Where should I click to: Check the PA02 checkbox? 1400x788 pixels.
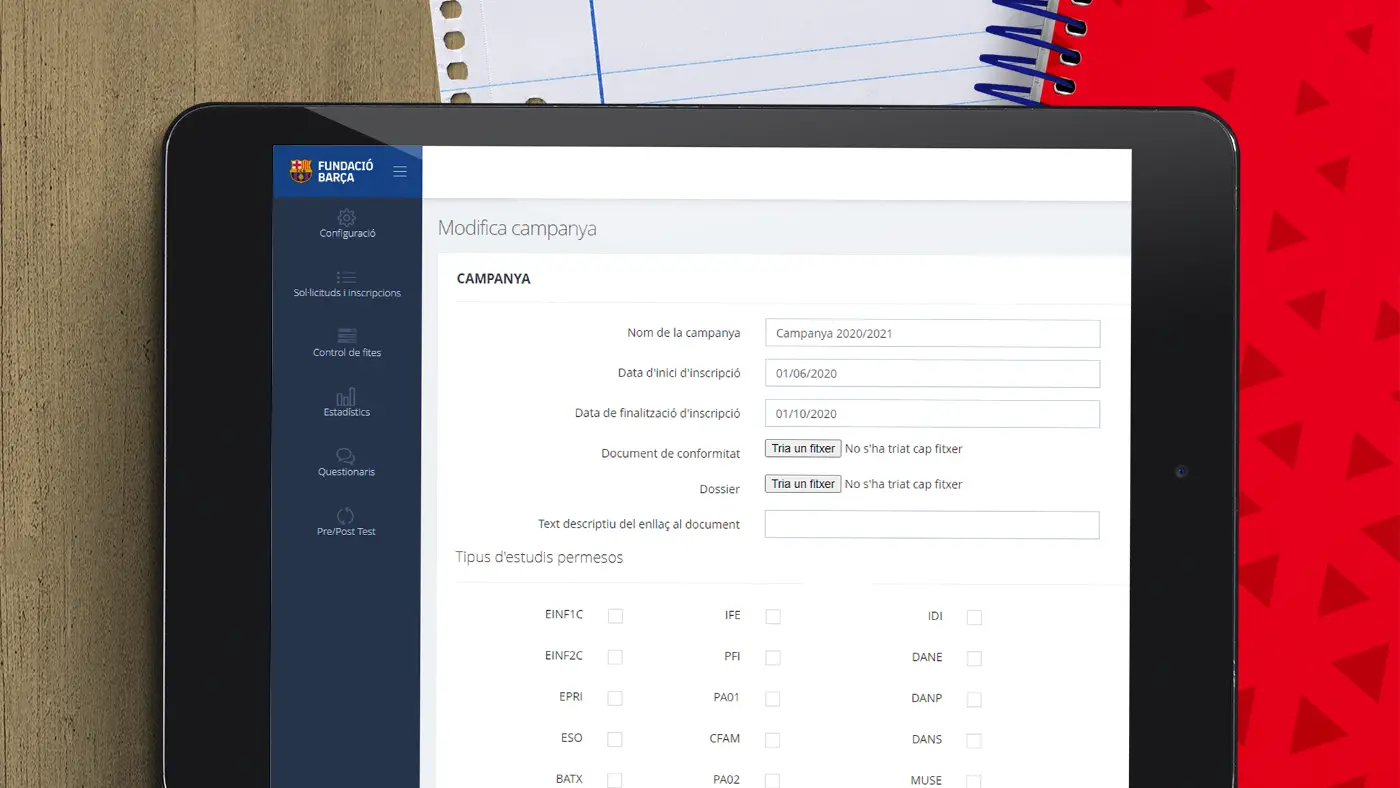773,781
